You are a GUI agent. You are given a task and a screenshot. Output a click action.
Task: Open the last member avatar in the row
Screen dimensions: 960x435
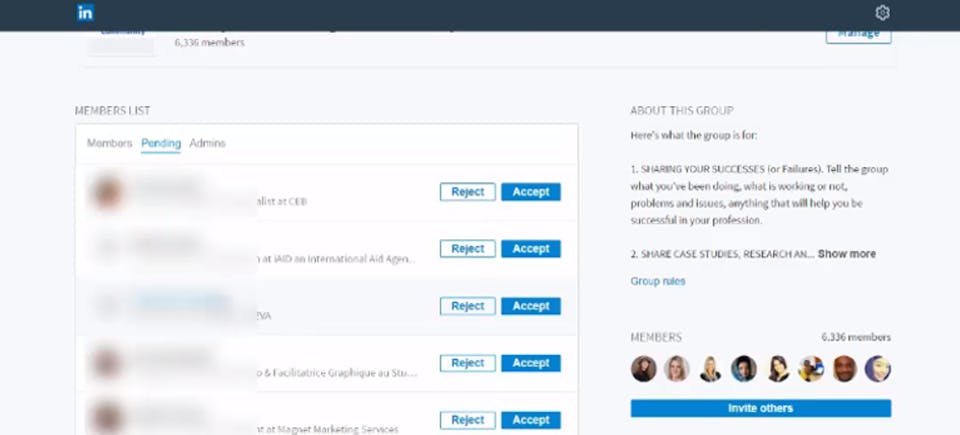[877, 369]
